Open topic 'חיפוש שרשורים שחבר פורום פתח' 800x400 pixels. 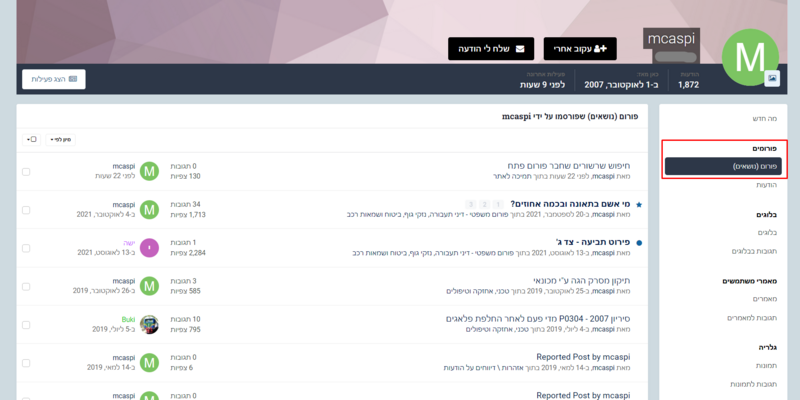(x=569, y=166)
